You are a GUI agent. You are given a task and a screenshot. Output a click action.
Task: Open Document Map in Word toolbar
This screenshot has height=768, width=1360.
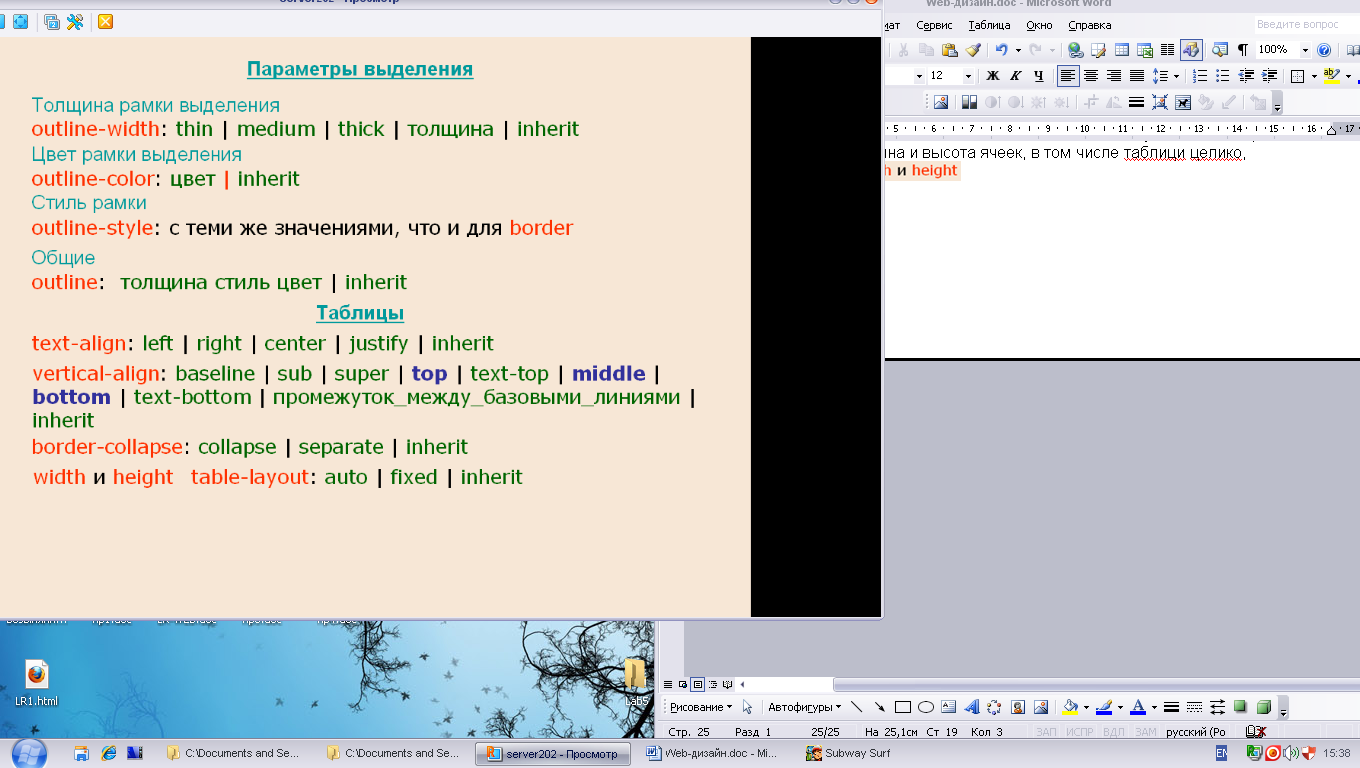[x=1220, y=50]
